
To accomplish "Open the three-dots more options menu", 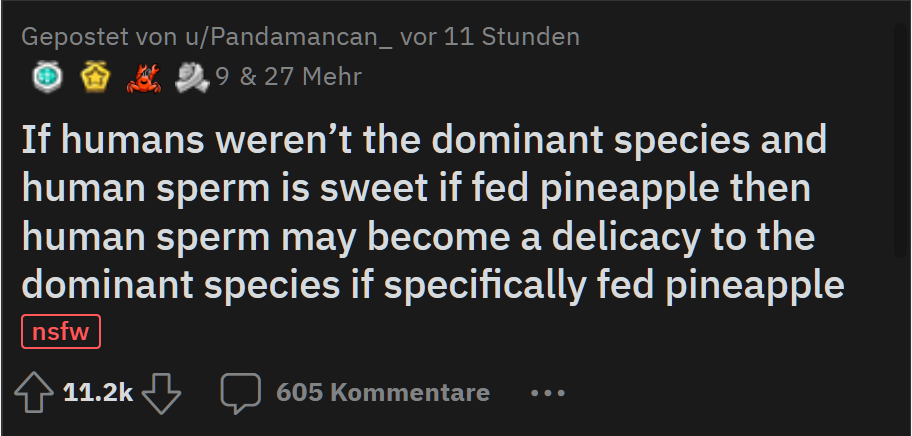I will click(548, 393).
